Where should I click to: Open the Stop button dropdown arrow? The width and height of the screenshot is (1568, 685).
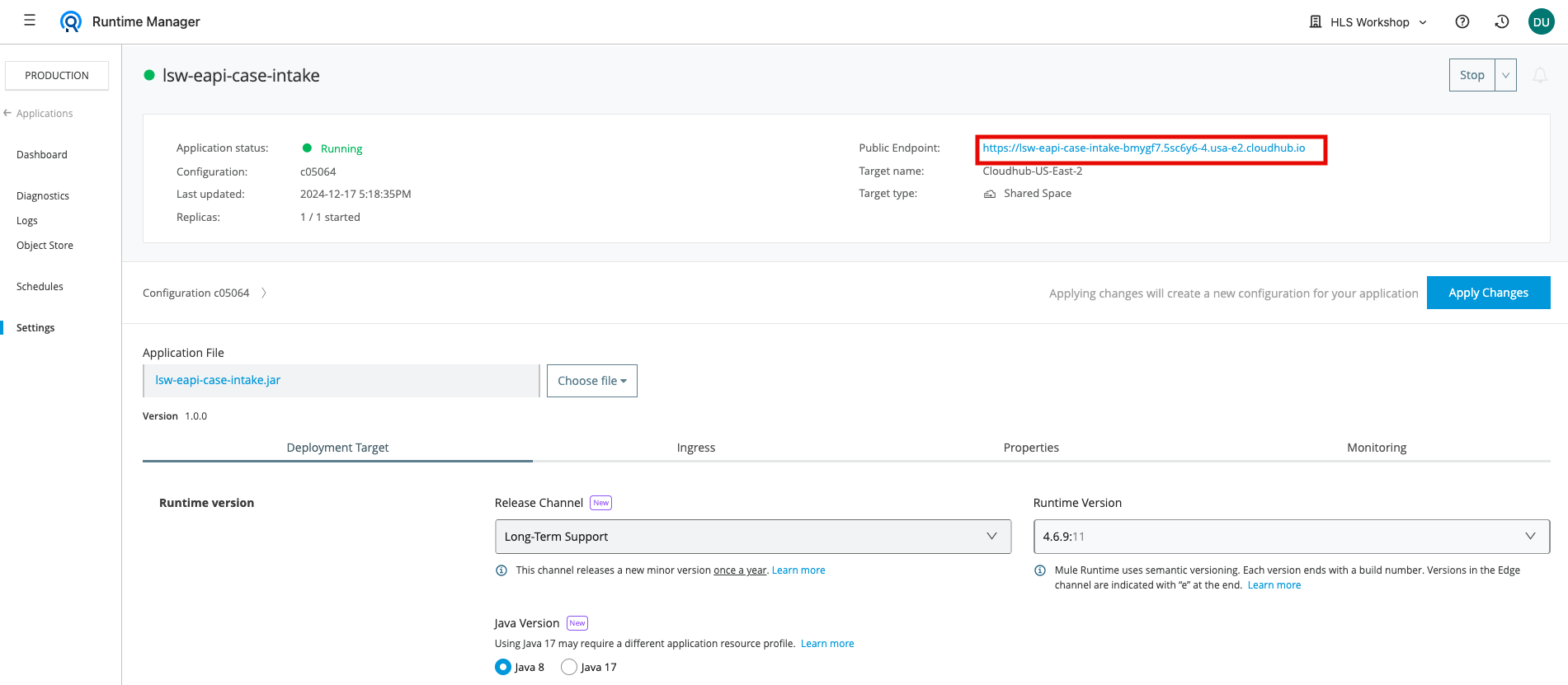click(x=1505, y=75)
